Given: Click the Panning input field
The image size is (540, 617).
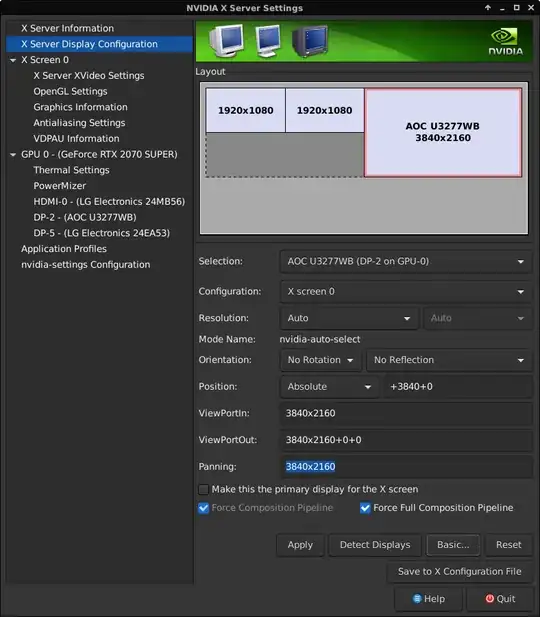Looking at the screenshot, I should coord(406,467).
